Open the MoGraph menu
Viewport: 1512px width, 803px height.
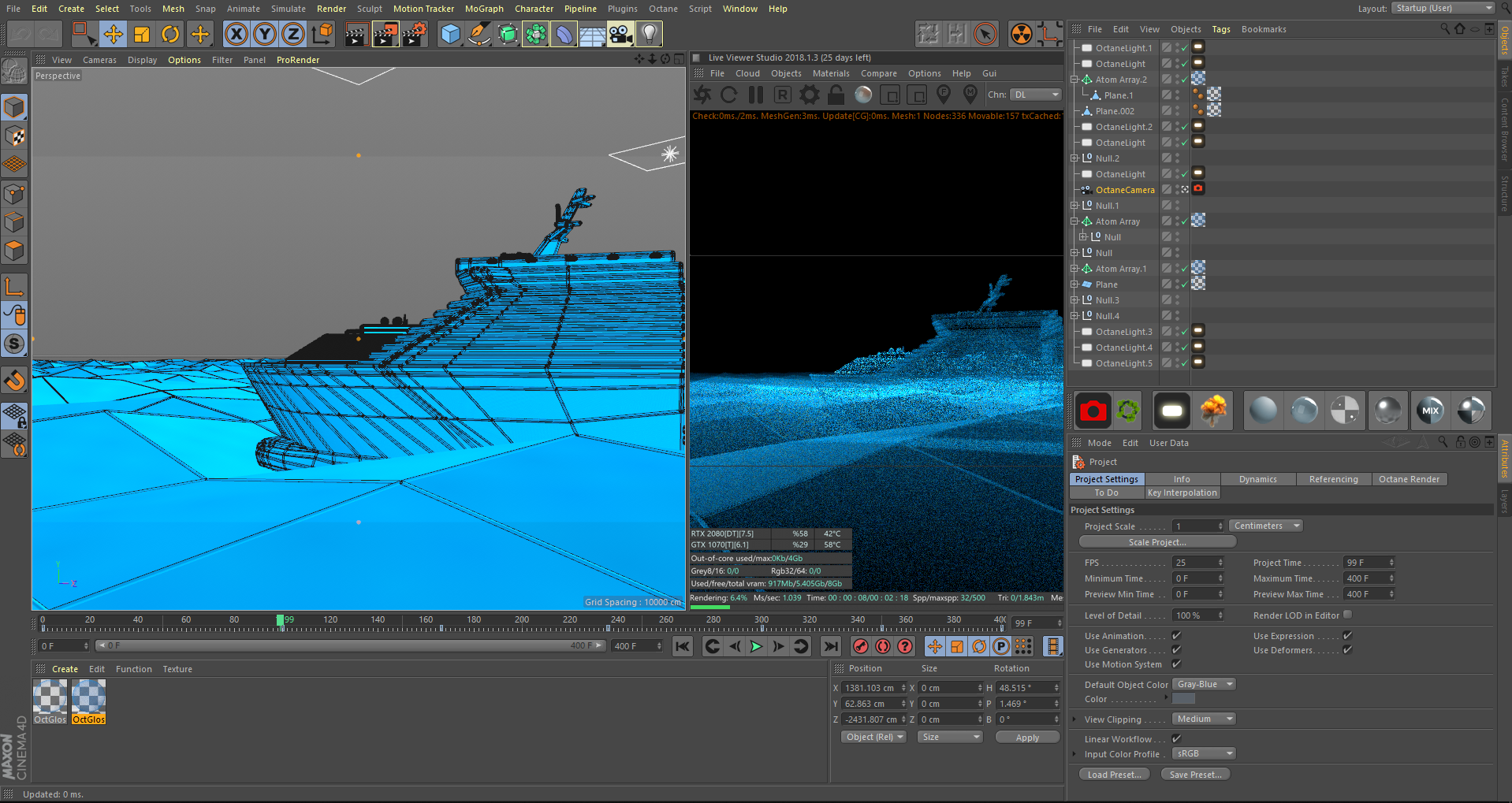(483, 9)
